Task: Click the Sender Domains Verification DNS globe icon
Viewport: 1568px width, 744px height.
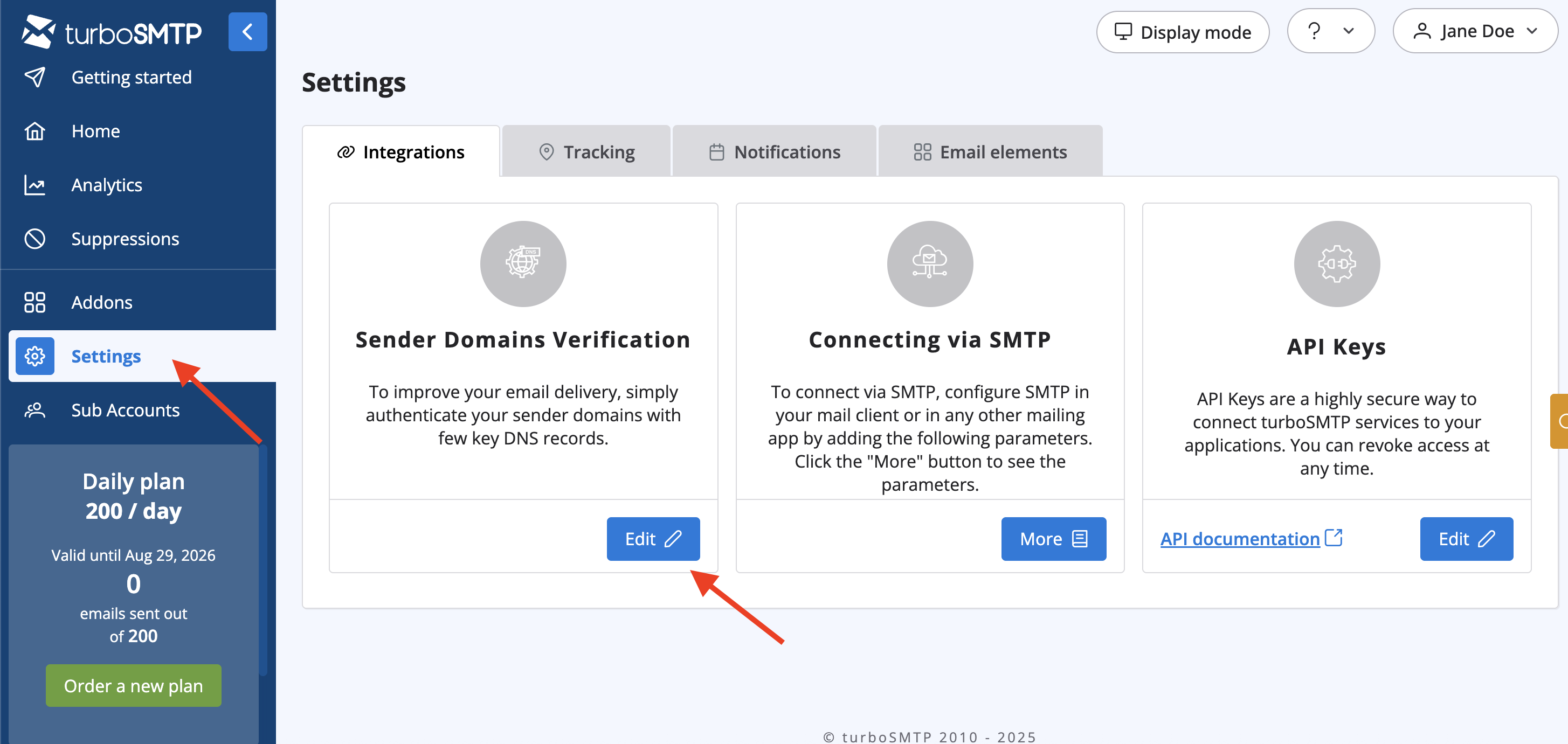Action: 523,263
